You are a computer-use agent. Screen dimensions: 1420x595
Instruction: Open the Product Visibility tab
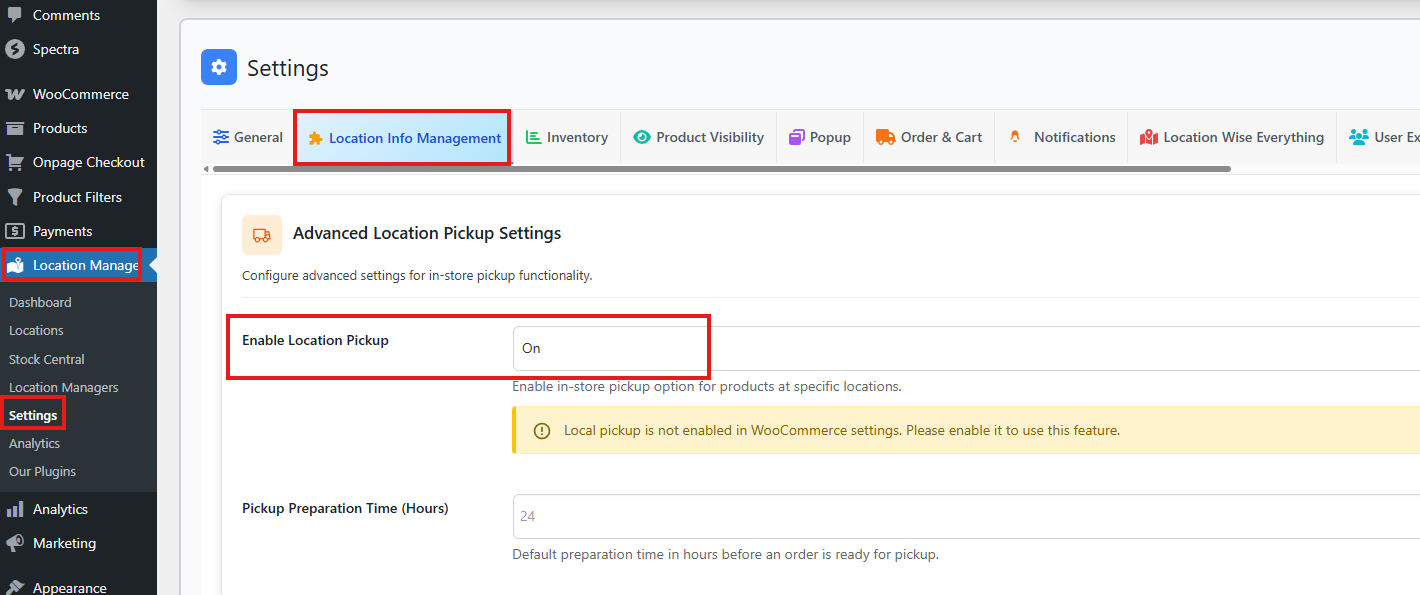(698, 137)
